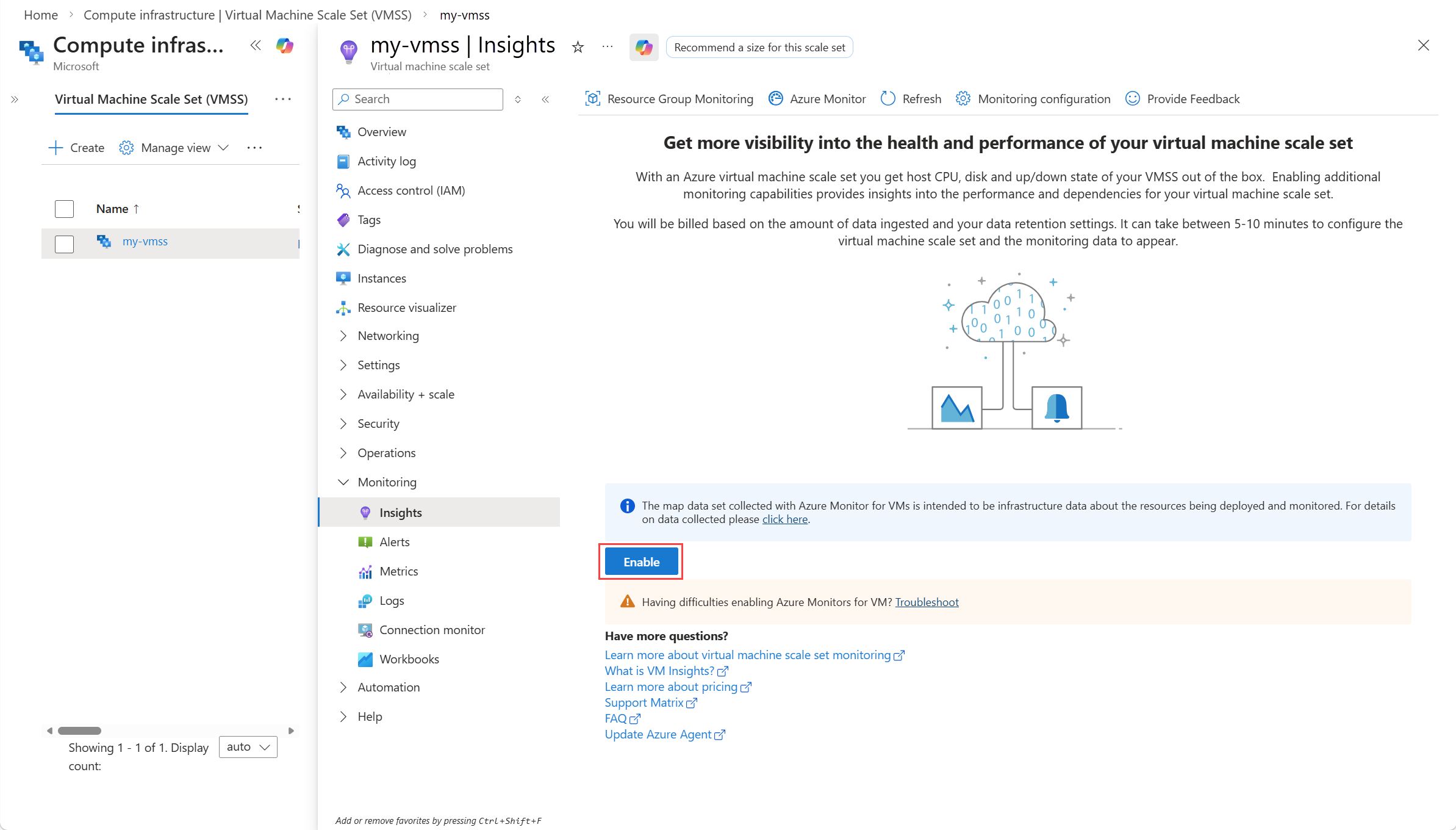This screenshot has height=830, width=1456.
Task: Check the my-vmss row checkbox
Action: 64,244
